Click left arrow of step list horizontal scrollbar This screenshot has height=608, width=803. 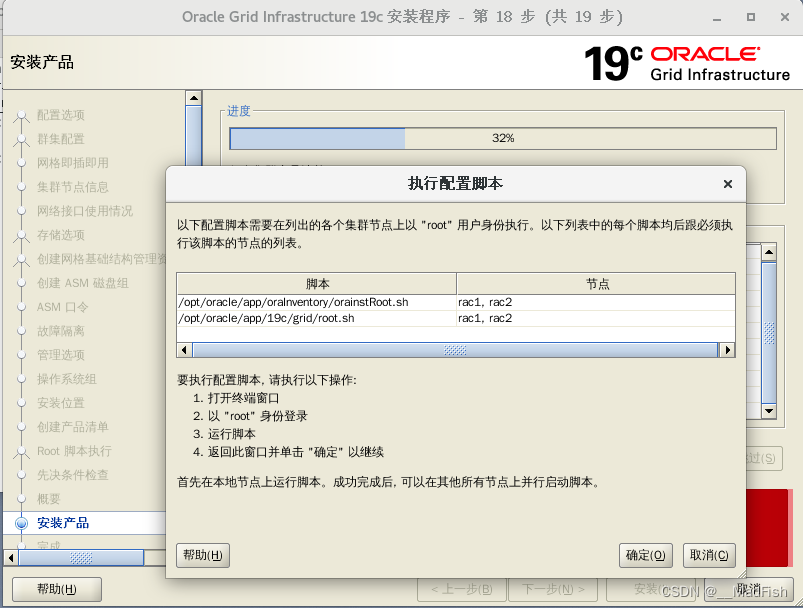click(x=11, y=558)
